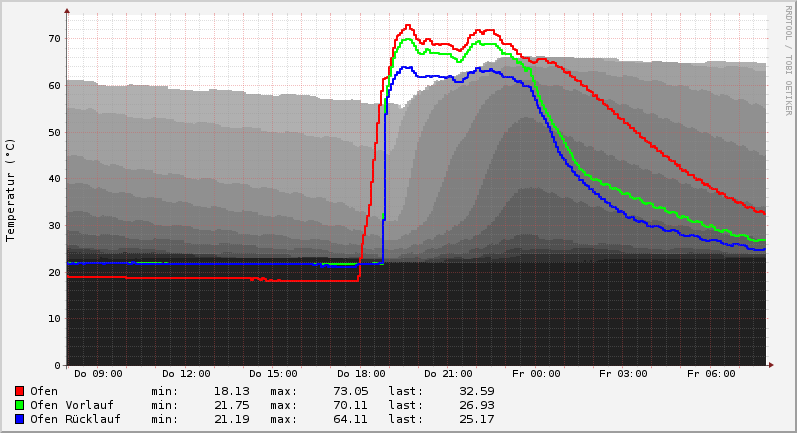Screen dimensions: 797x433
Task: Click the RRDTOOL / TOBI OETIKER watermark
Action: [x=788, y=59]
